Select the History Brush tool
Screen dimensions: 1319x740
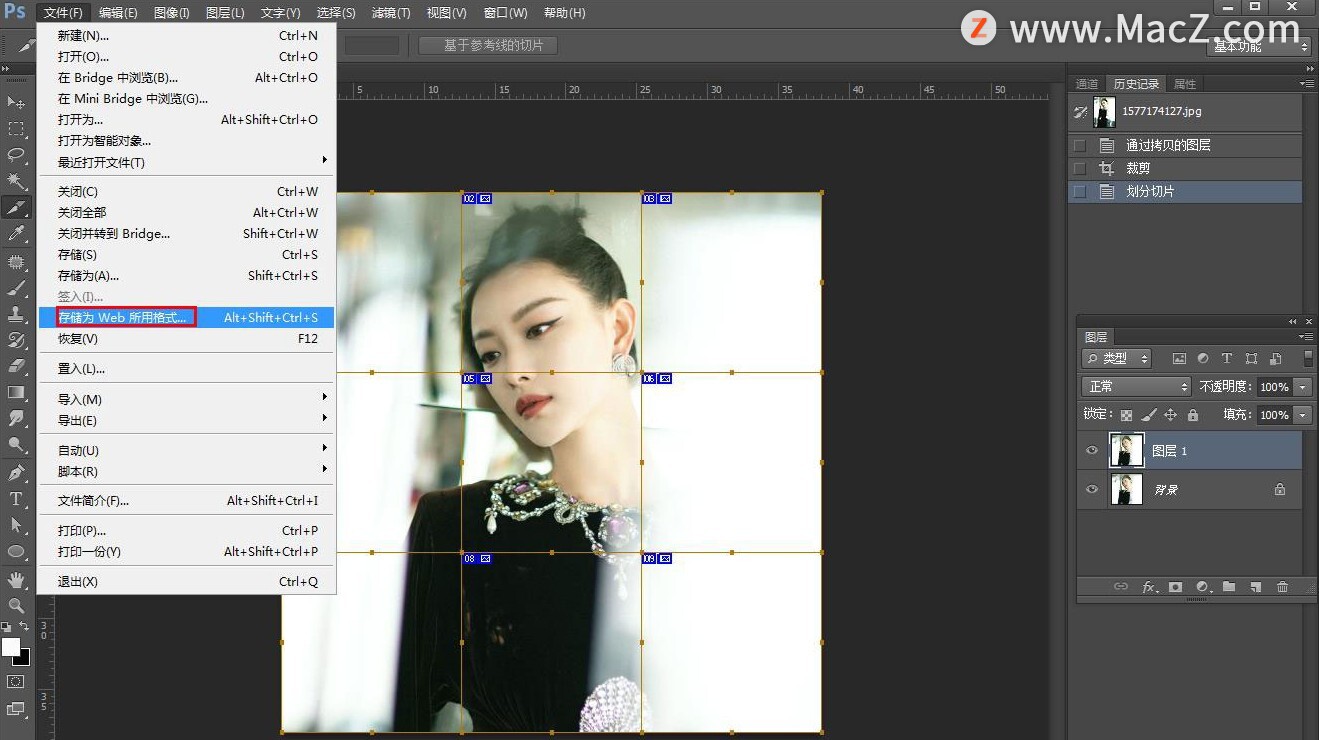point(17,340)
